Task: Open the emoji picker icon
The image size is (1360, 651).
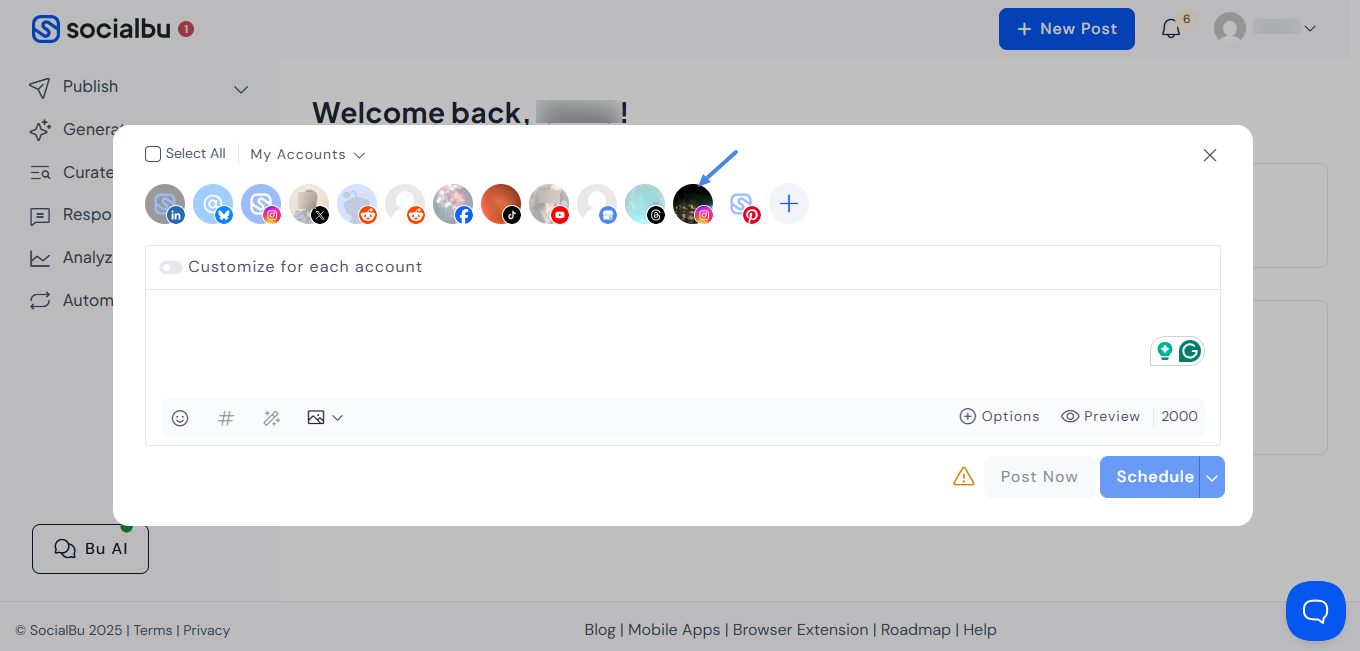Action: point(180,418)
